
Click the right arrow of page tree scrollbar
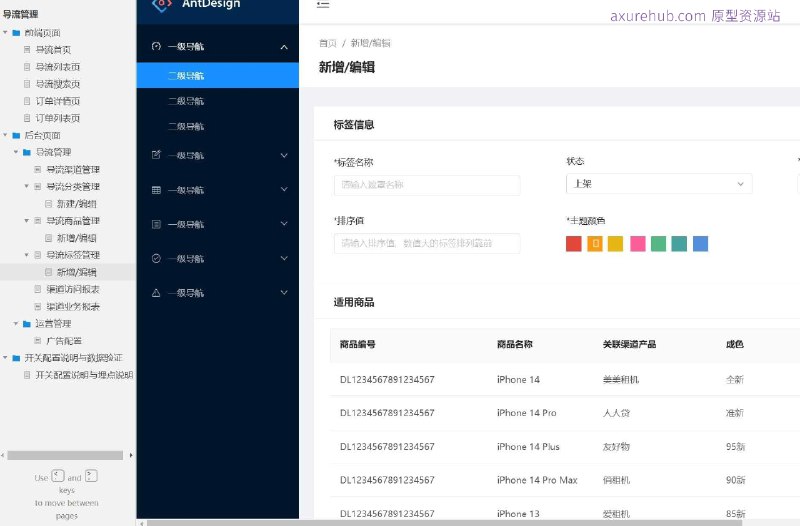click(131, 455)
